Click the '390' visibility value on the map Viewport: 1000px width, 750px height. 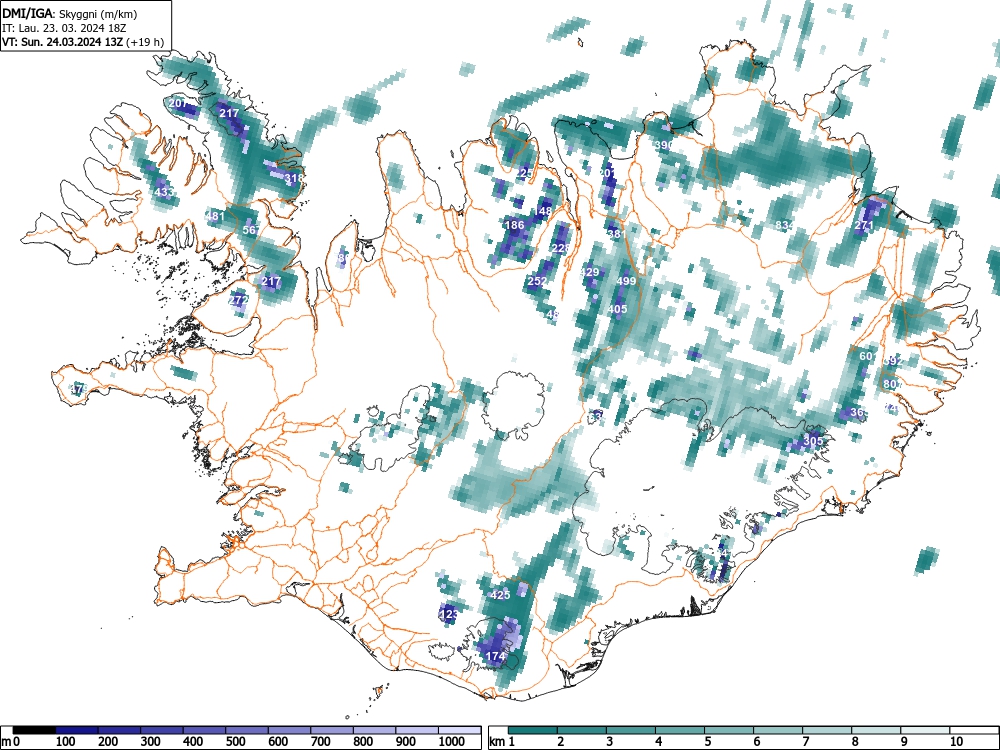click(664, 145)
